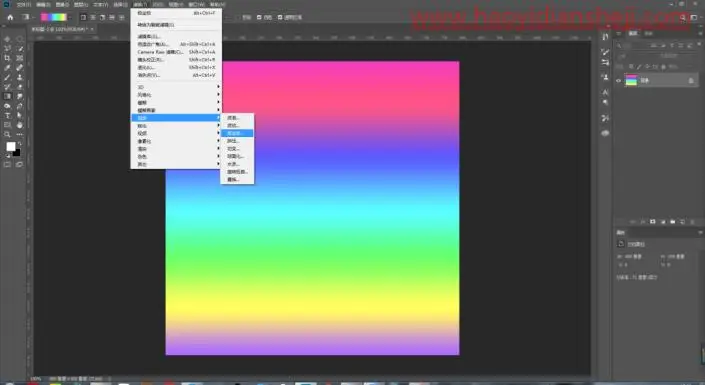Click the rainbow gradient layer thumbnail

tap(631, 81)
